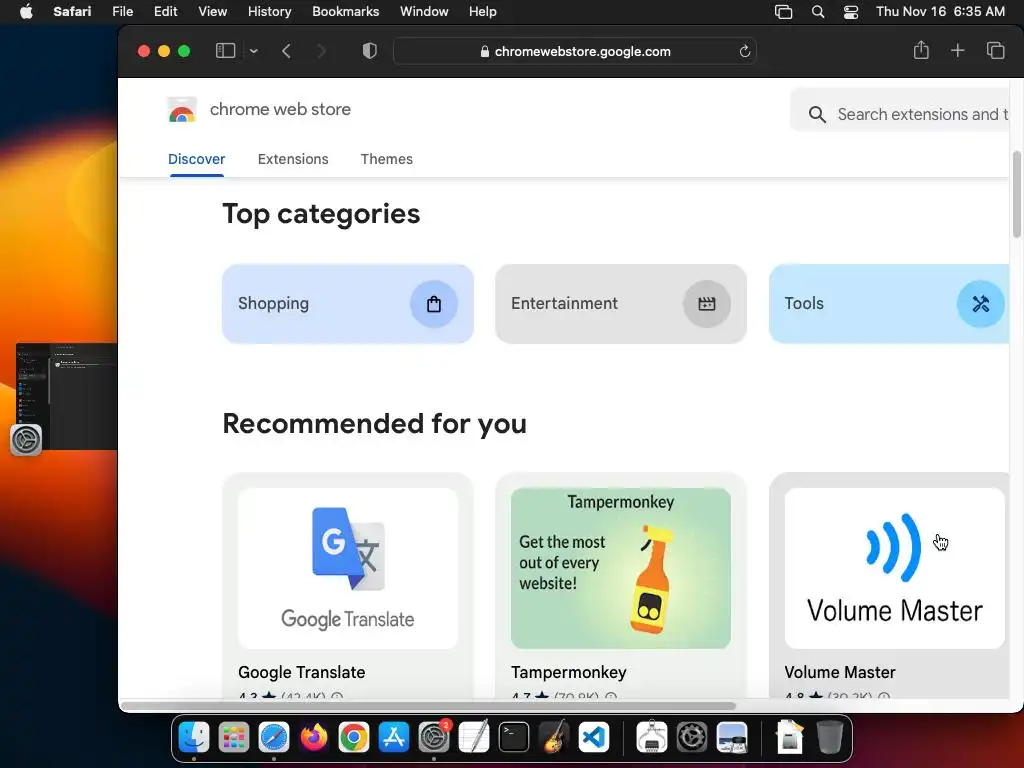Click the search magnifier in the store search box
Screen dimensions: 1024x768
(x=816, y=115)
